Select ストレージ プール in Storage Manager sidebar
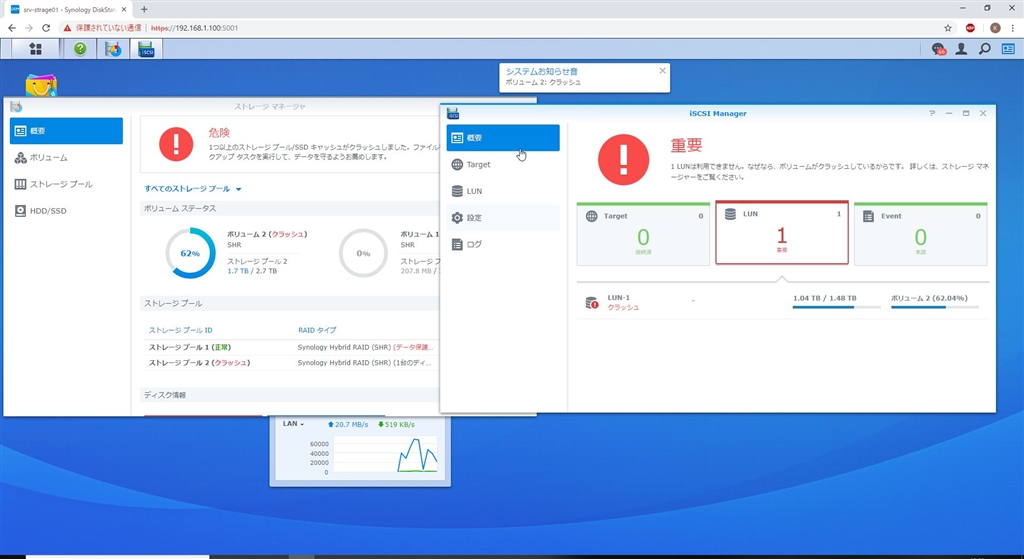The width and height of the screenshot is (1024, 559). point(66,184)
